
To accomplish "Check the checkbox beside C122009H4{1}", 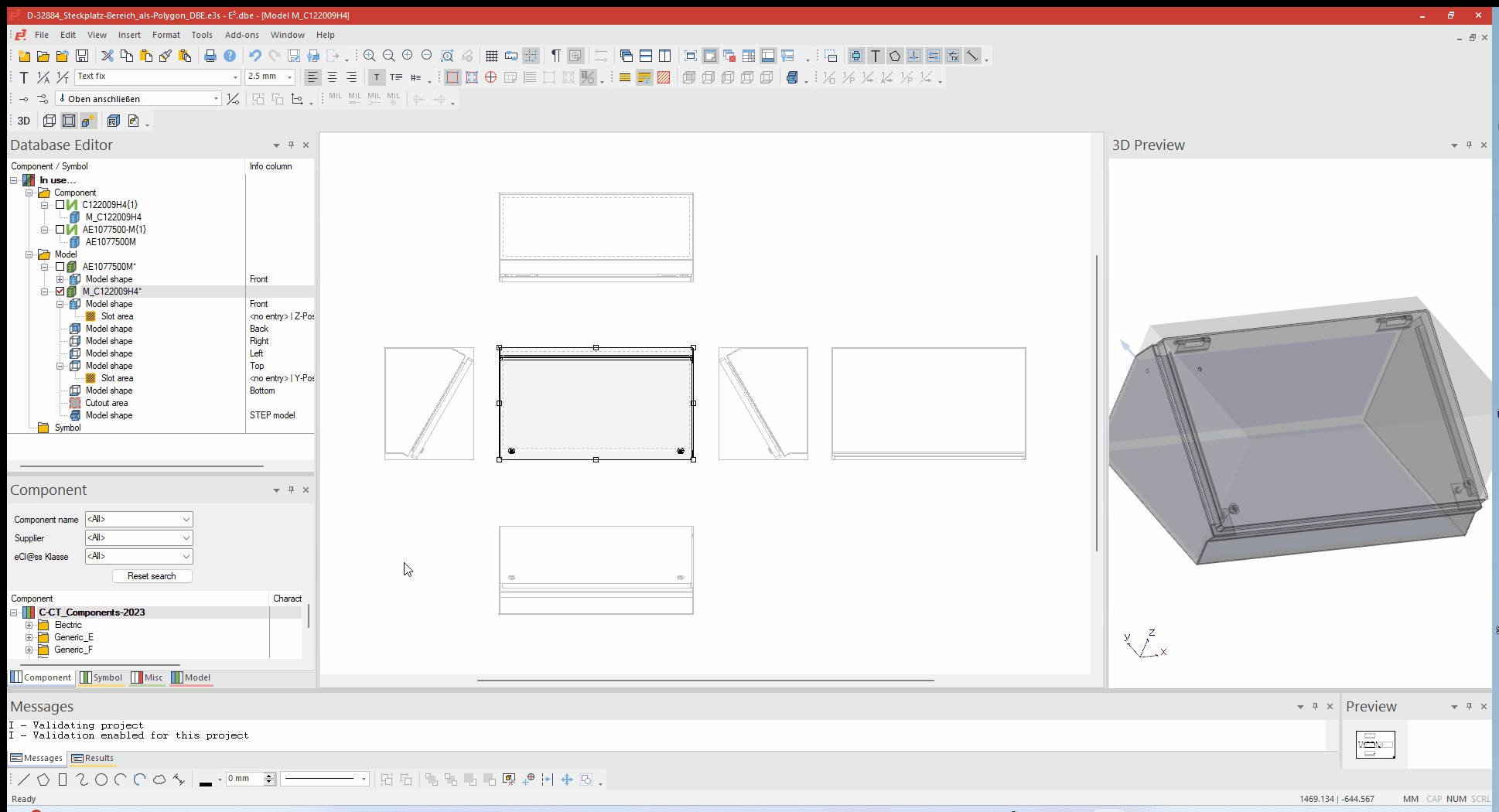I will pyautogui.click(x=60, y=204).
